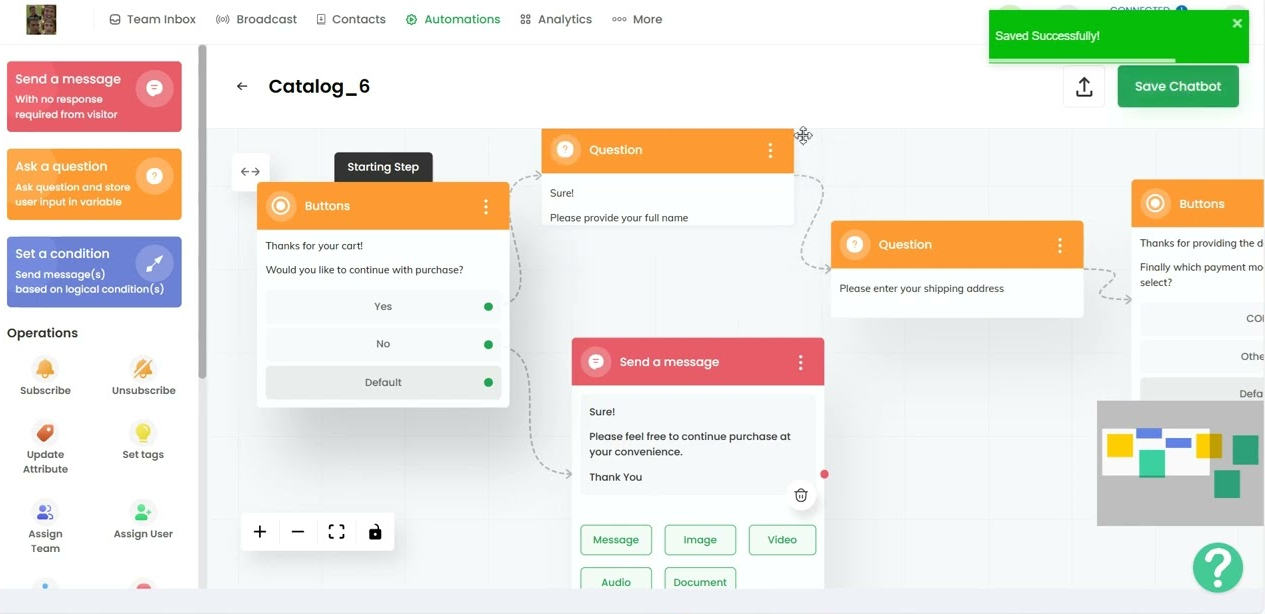Click the red connector dot on Send a message node

point(824,474)
